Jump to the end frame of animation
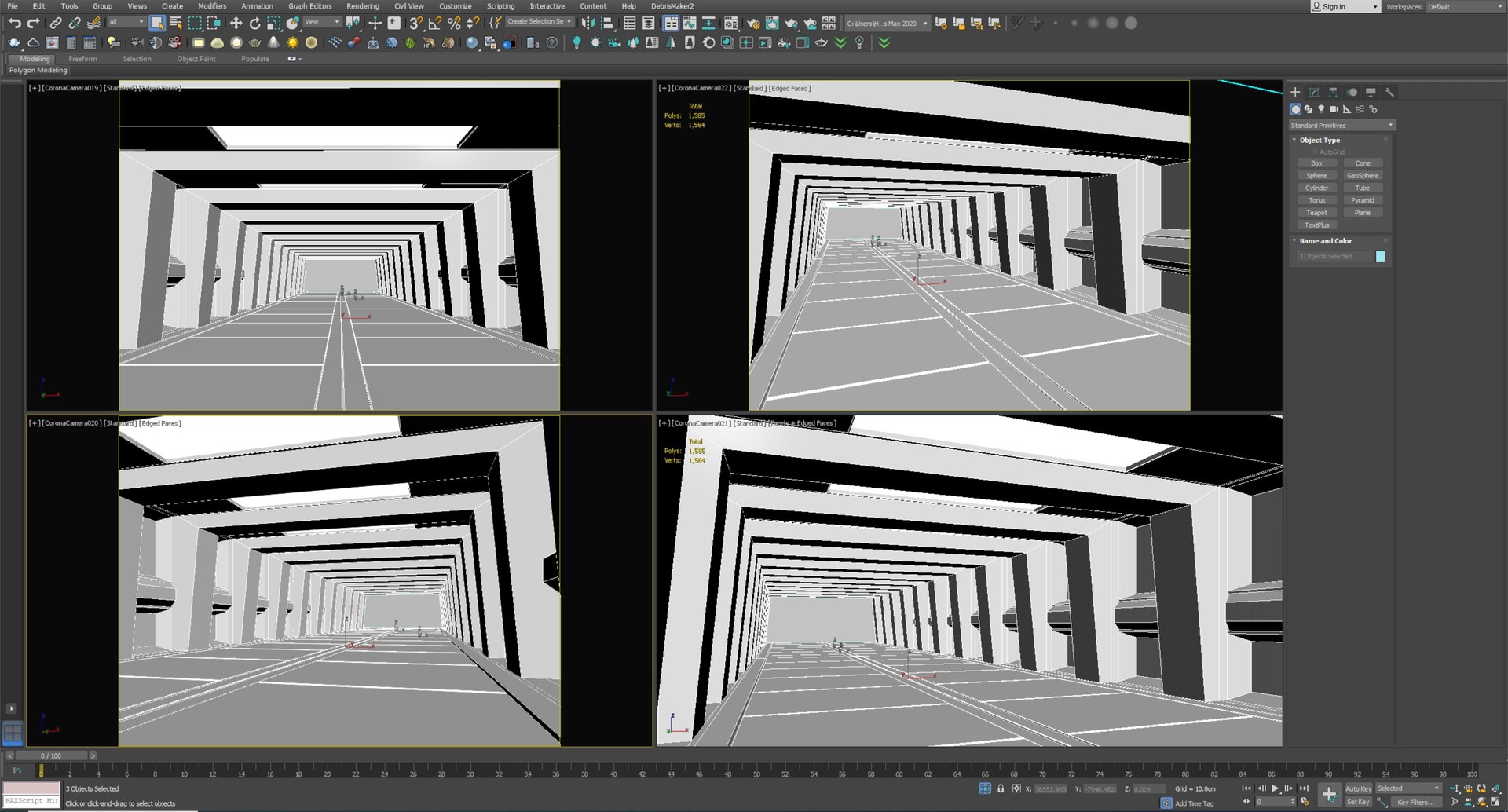1508x812 pixels. click(x=1304, y=788)
